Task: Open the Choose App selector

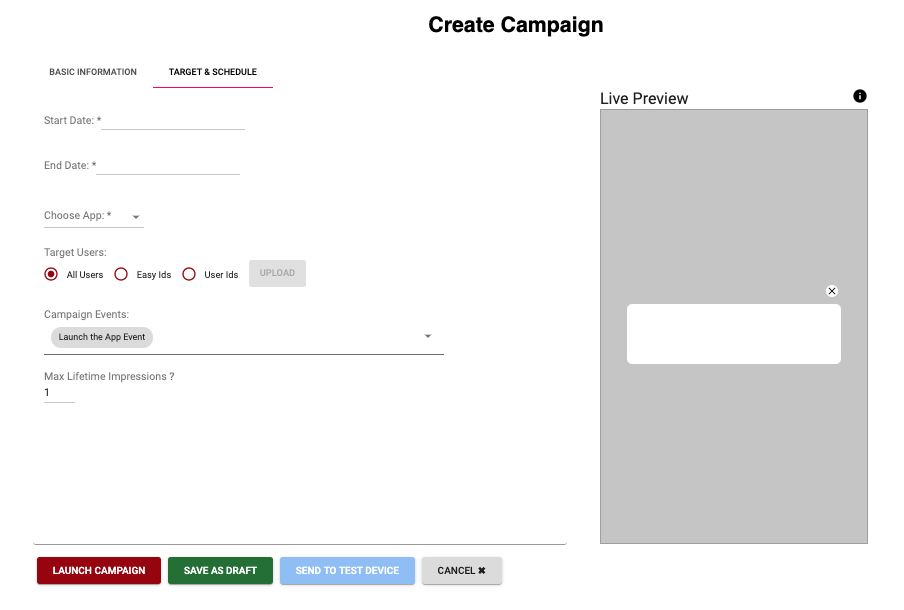Action: 90,216
